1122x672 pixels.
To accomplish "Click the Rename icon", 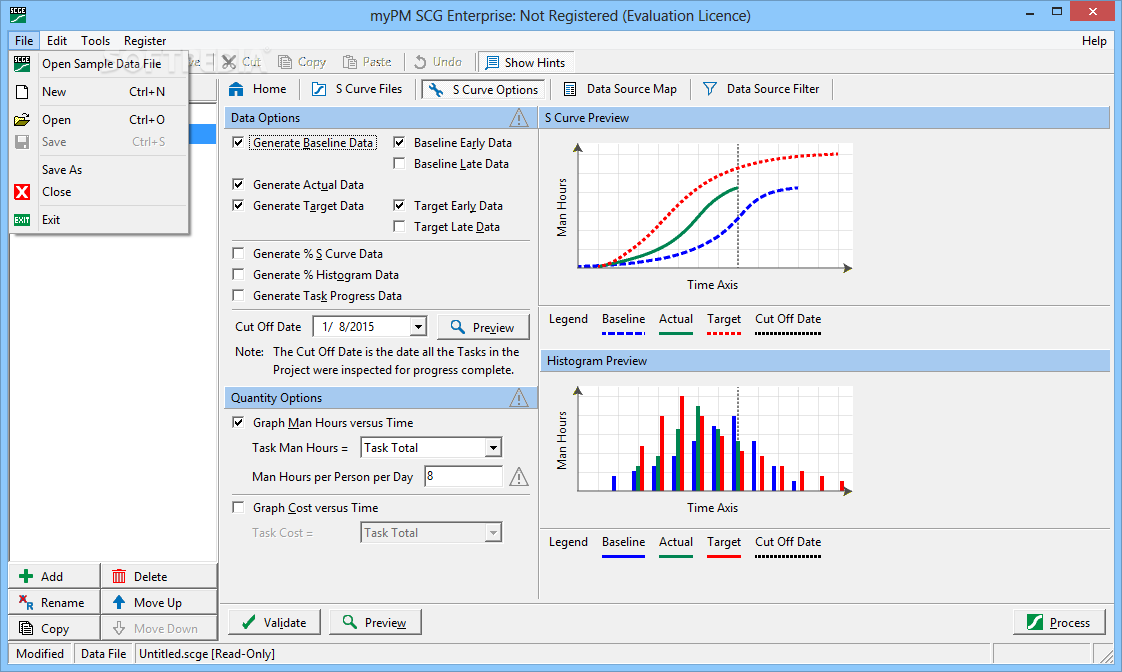I will point(26,603).
